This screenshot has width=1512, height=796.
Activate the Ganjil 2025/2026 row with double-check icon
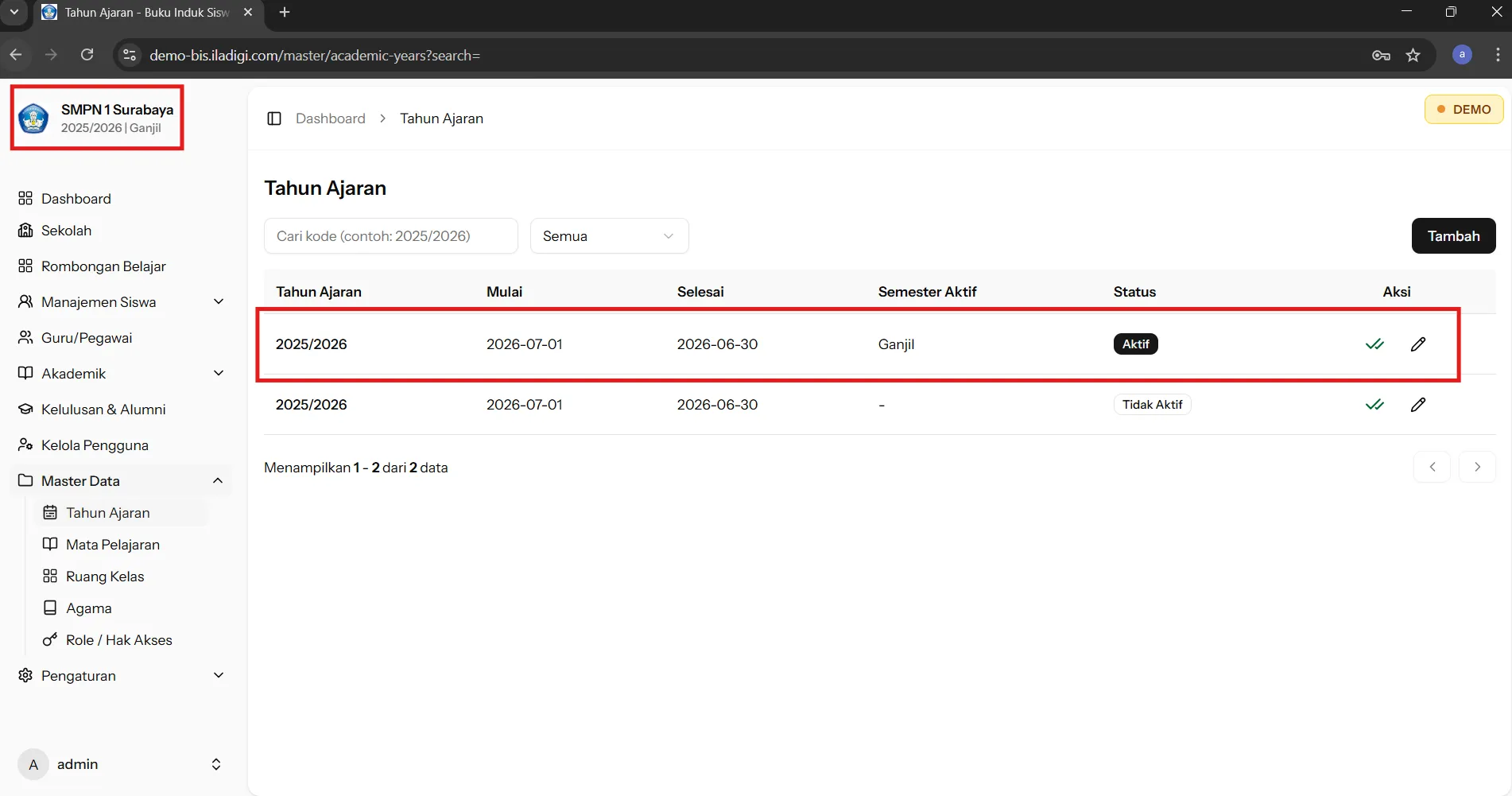[1374, 344]
